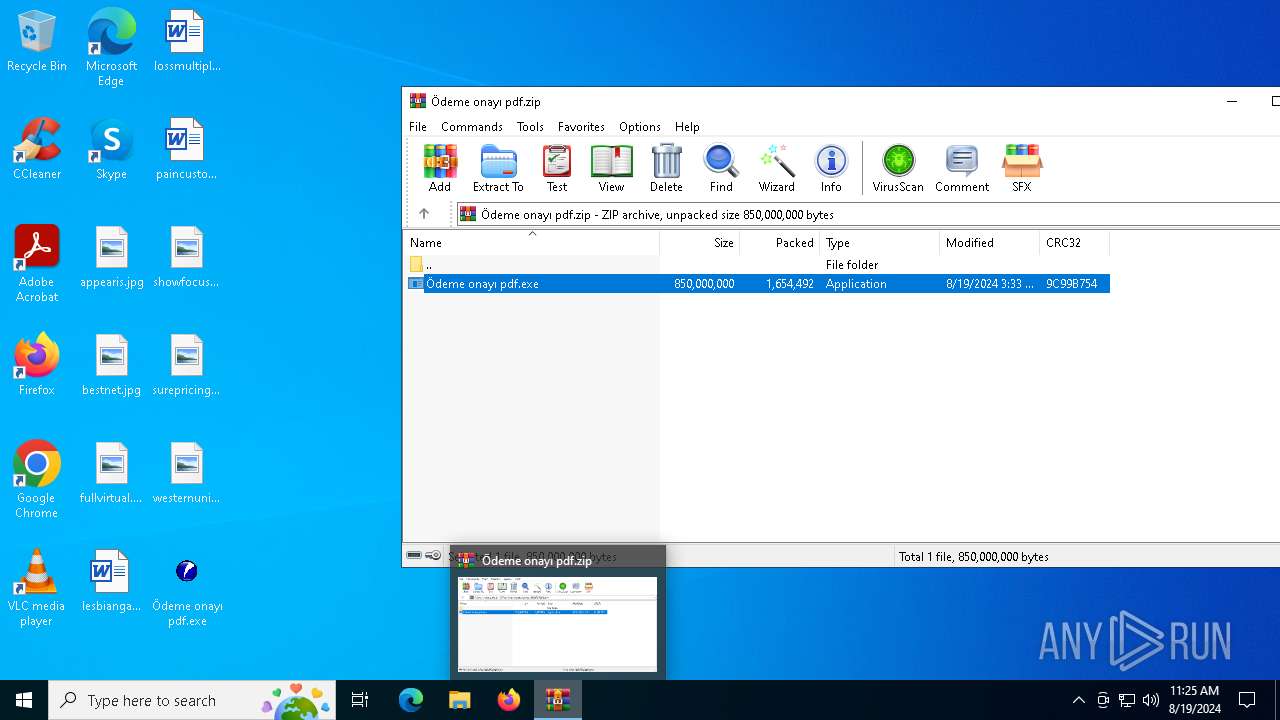
Task: Sort by Packed column header
Action: [780, 243]
